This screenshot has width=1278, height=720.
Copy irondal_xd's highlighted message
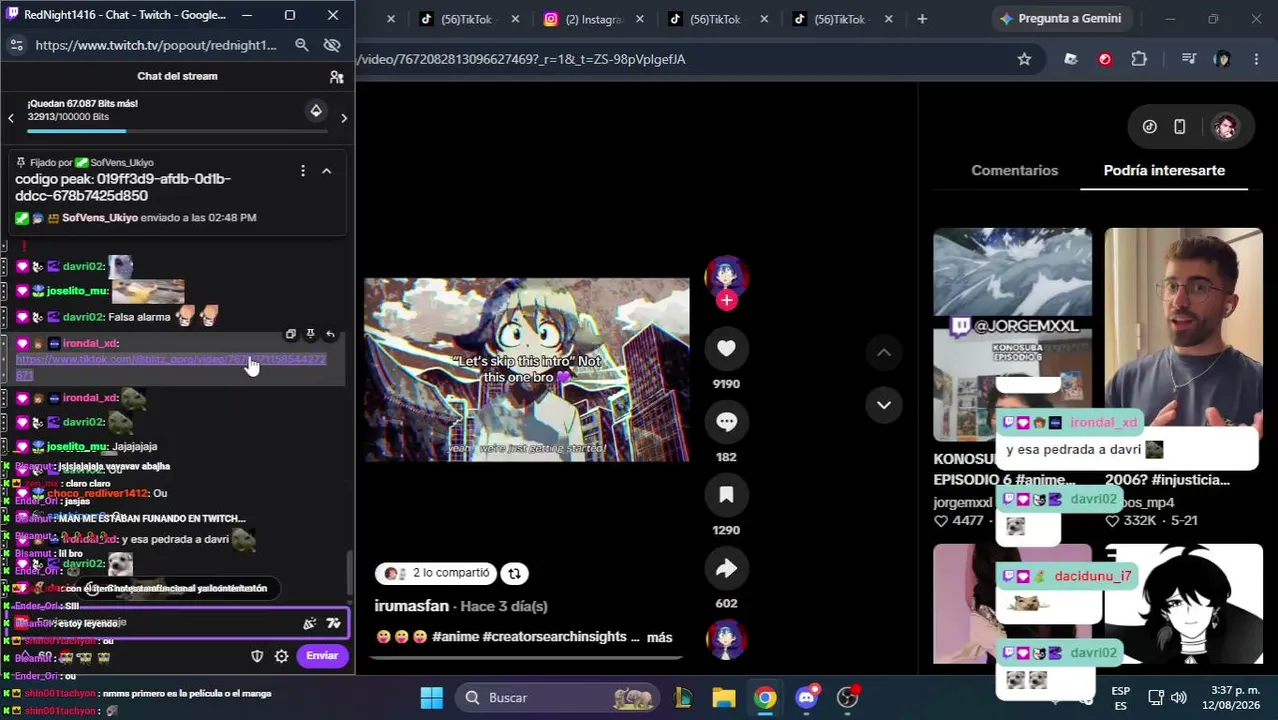tap(291, 334)
